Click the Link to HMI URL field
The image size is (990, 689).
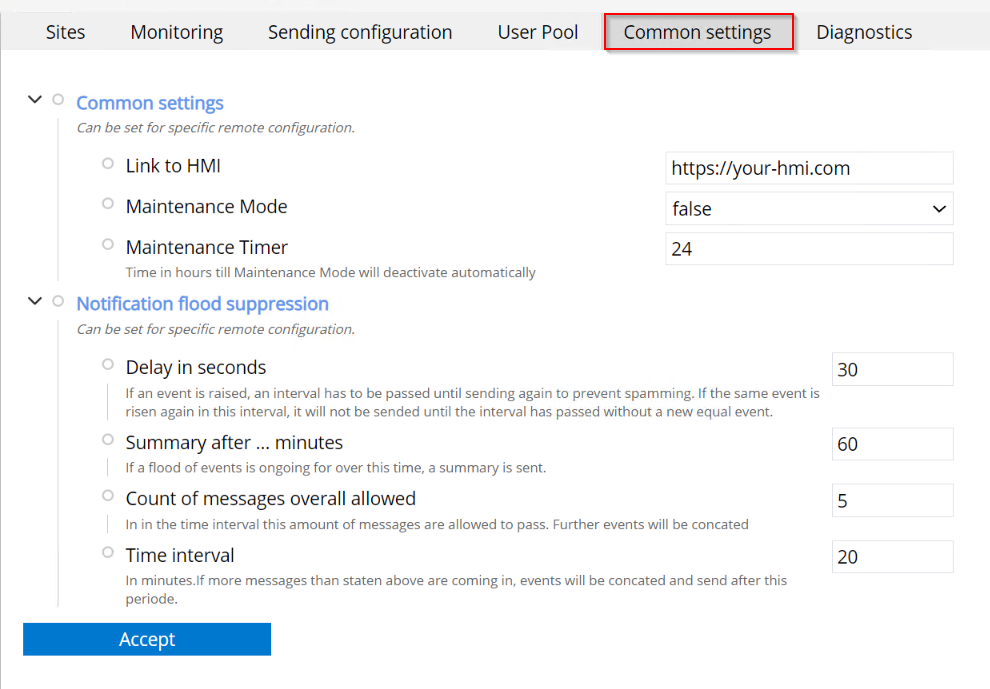(x=809, y=168)
